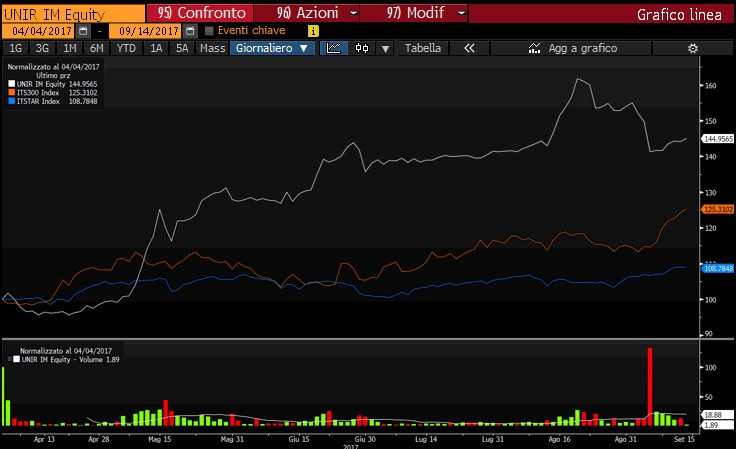Click the white UNIR IM Equity legend swatch
736x449 pixels.
coord(12,84)
